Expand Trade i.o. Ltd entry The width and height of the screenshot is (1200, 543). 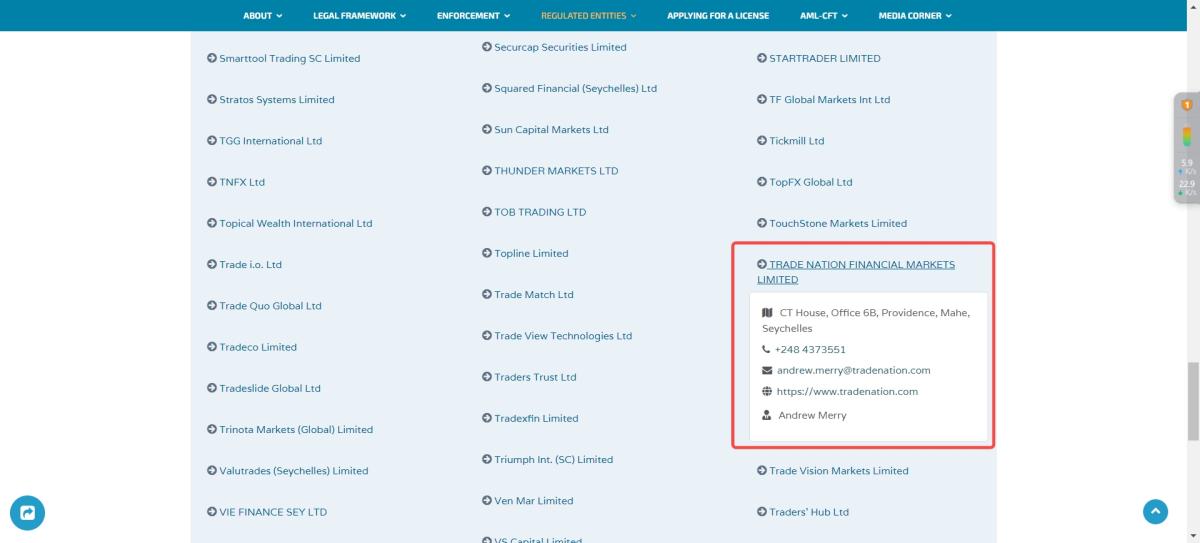(244, 265)
